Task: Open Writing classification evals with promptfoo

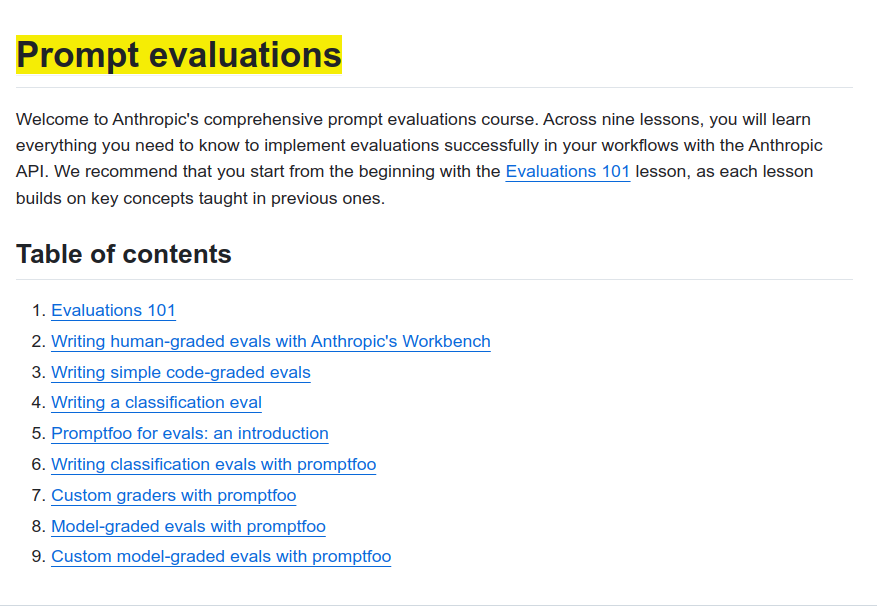Action: 213,465
